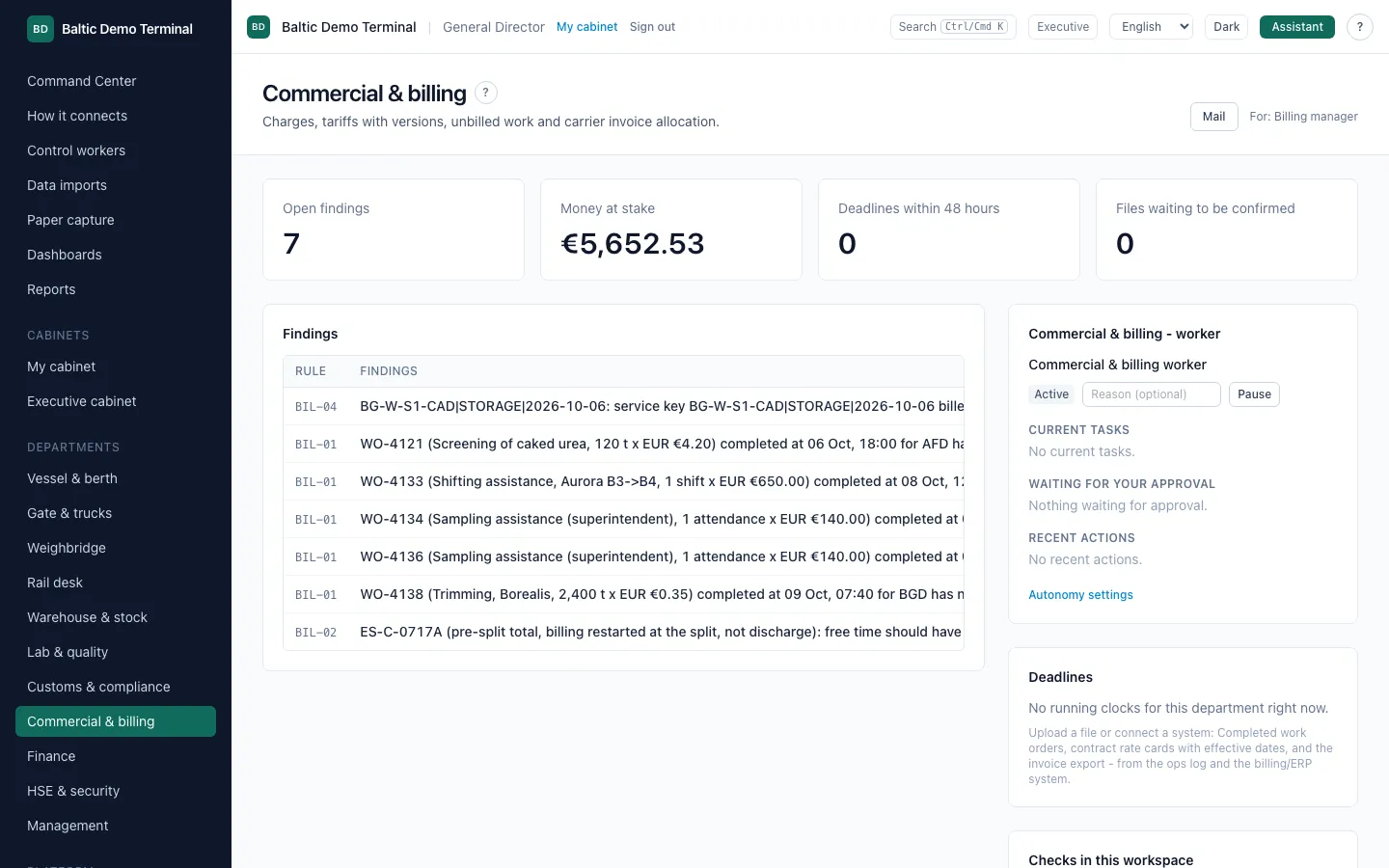Click the Mail button
Viewport: 1389px width, 868px height.
(x=1213, y=117)
